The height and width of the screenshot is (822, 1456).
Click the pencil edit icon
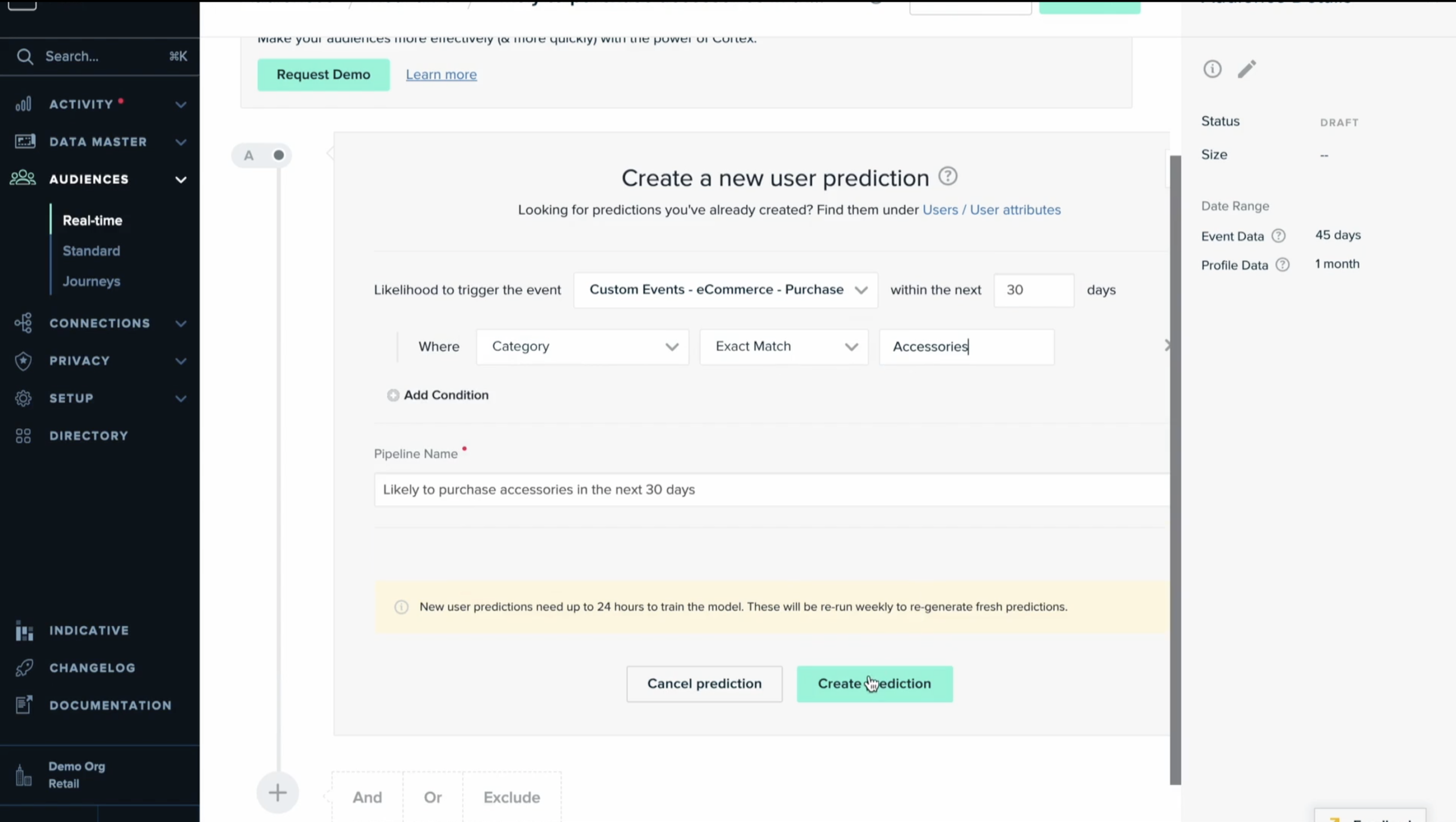[1247, 69]
